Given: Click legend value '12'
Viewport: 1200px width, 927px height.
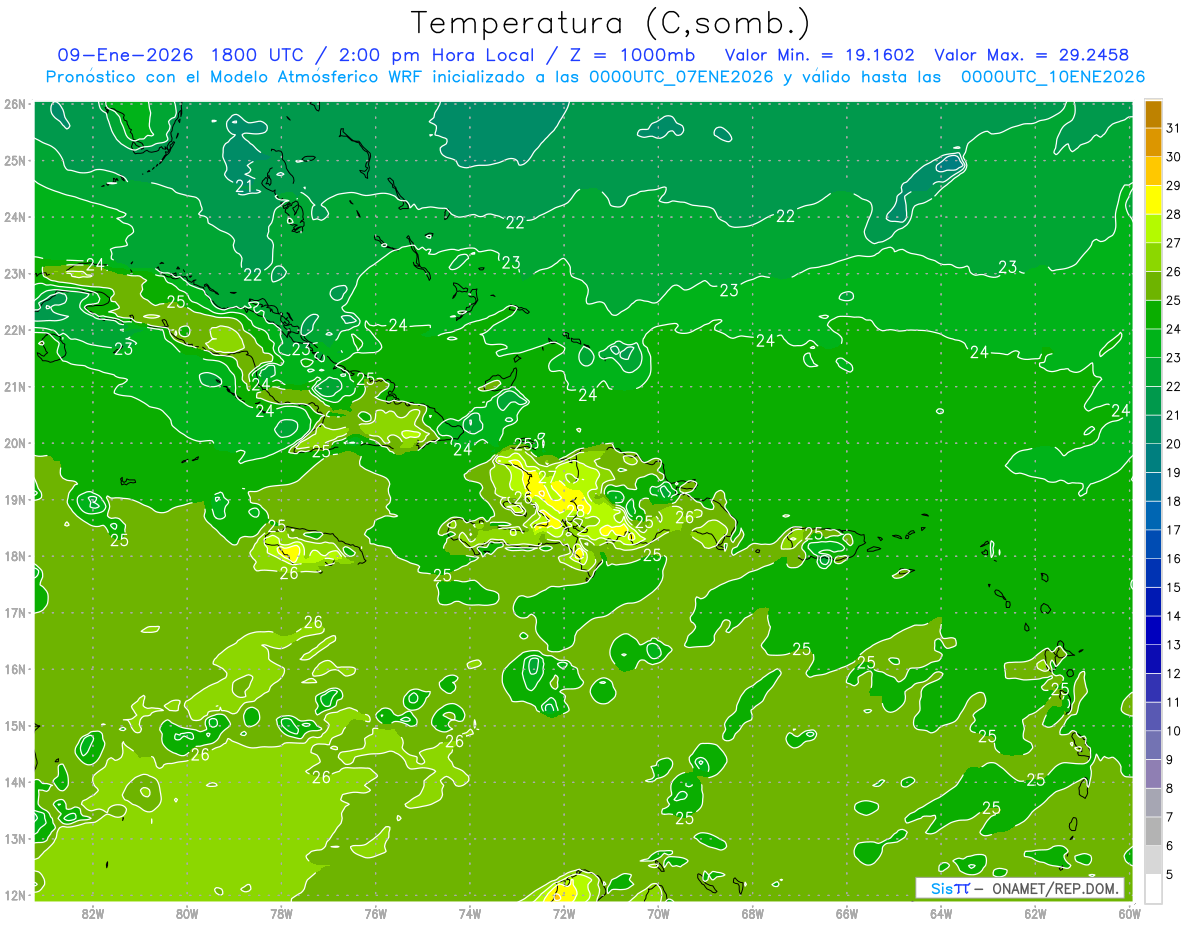Looking at the screenshot, I should coord(1173,673).
